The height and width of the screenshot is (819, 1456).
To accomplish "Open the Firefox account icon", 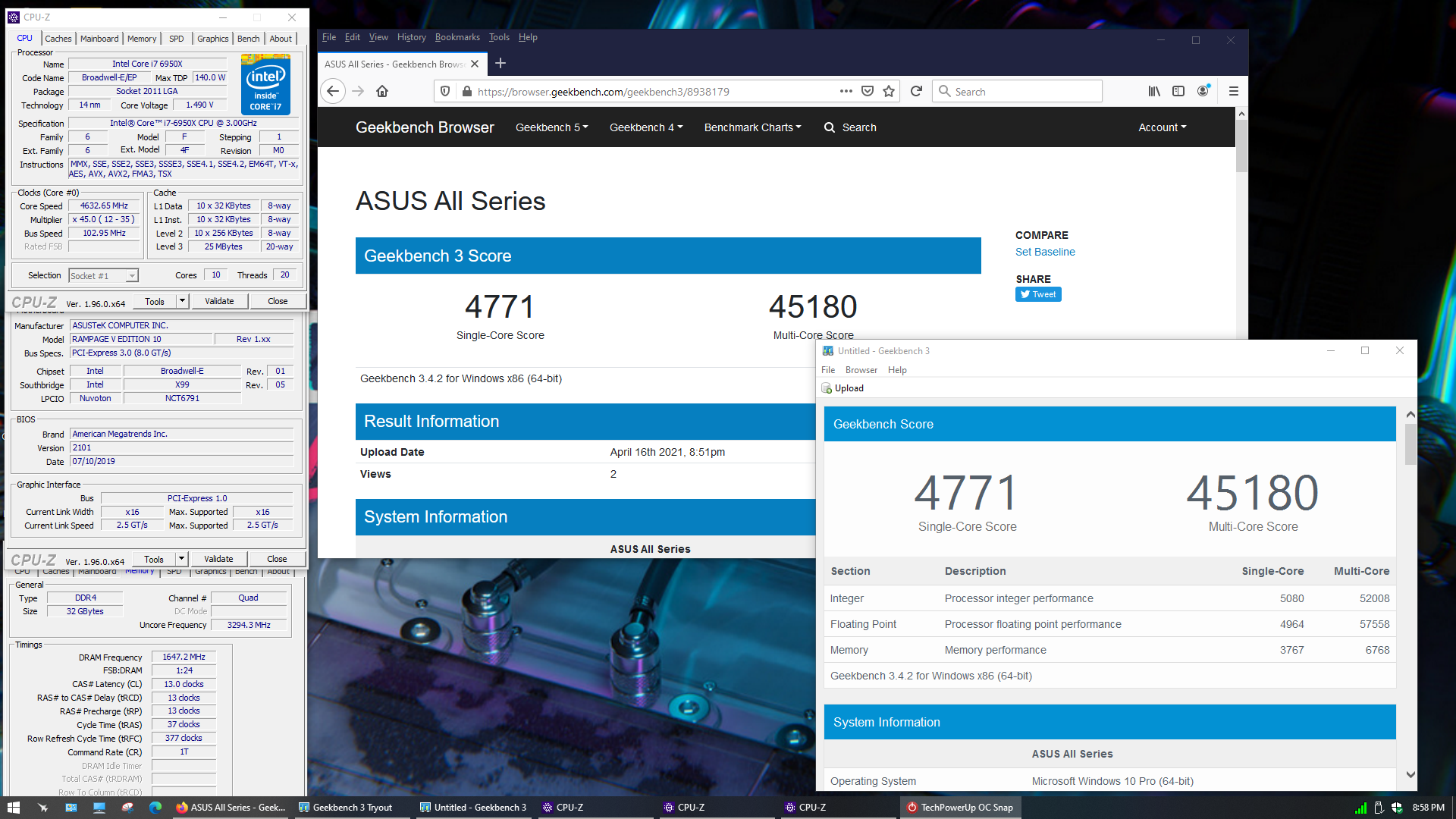I will click(1203, 91).
